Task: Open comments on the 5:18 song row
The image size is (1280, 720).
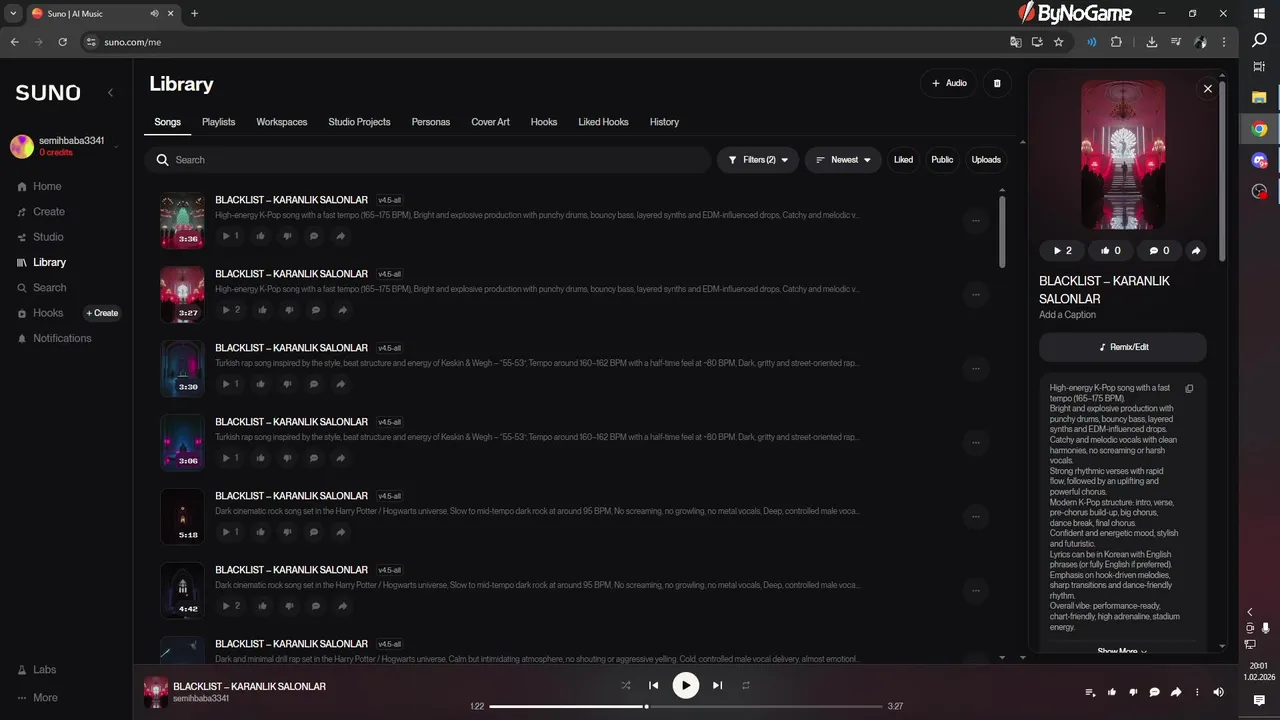Action: pos(314,532)
